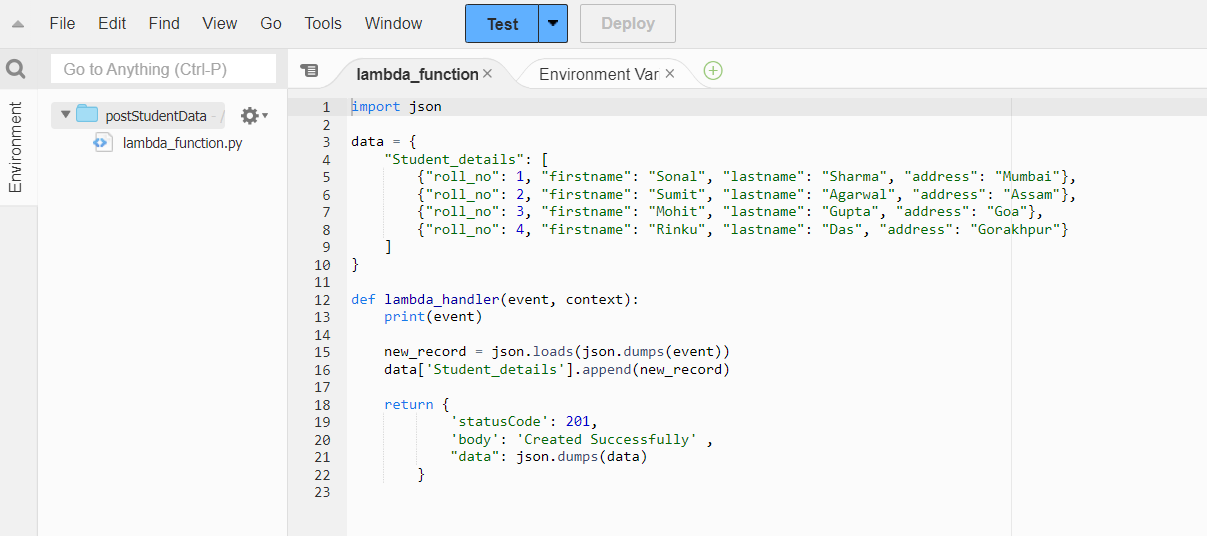Click the name "Sonal" in the code
1207x536 pixels.
coord(677,176)
